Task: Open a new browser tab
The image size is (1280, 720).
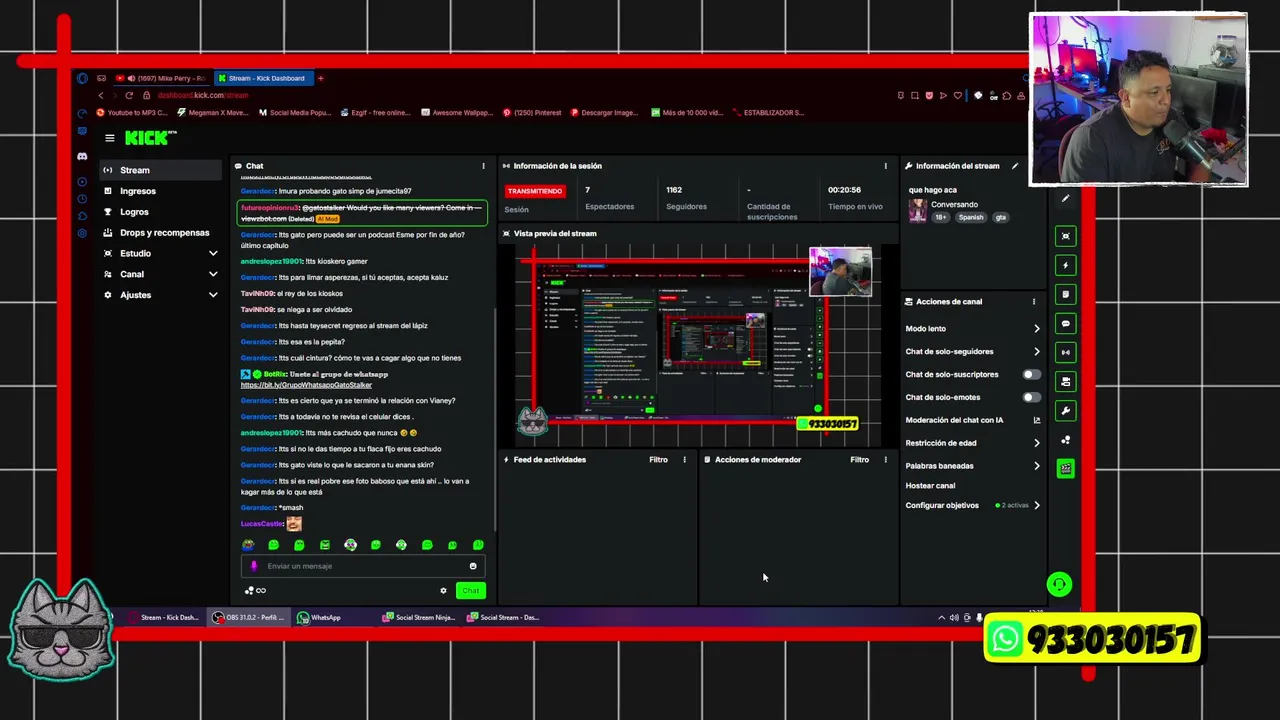Action: click(320, 78)
